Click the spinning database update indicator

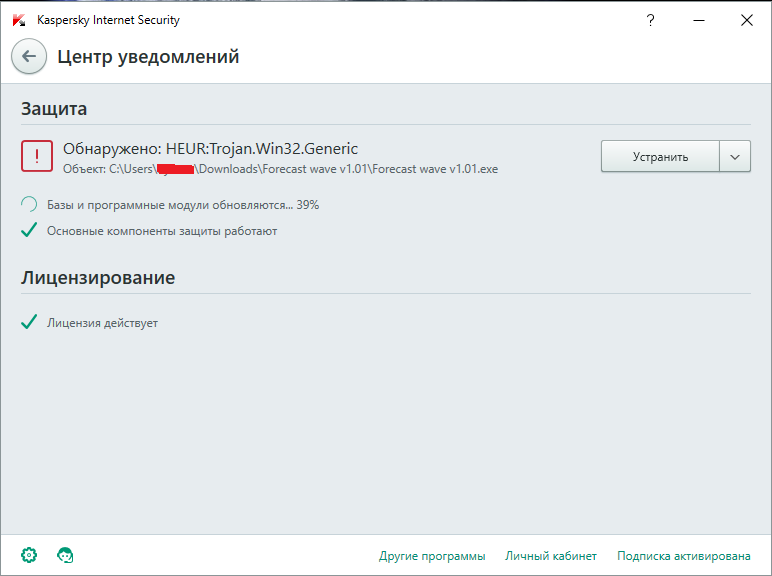(30, 205)
